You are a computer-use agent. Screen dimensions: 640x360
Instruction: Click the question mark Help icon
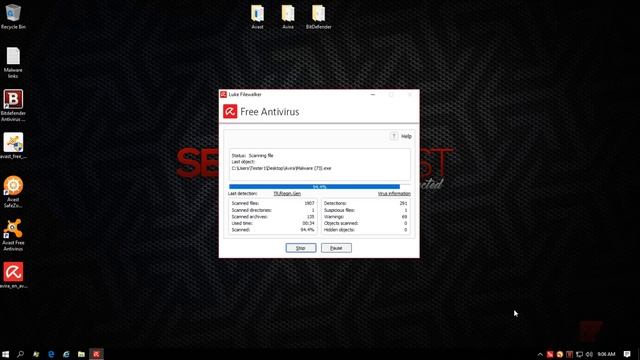point(393,136)
